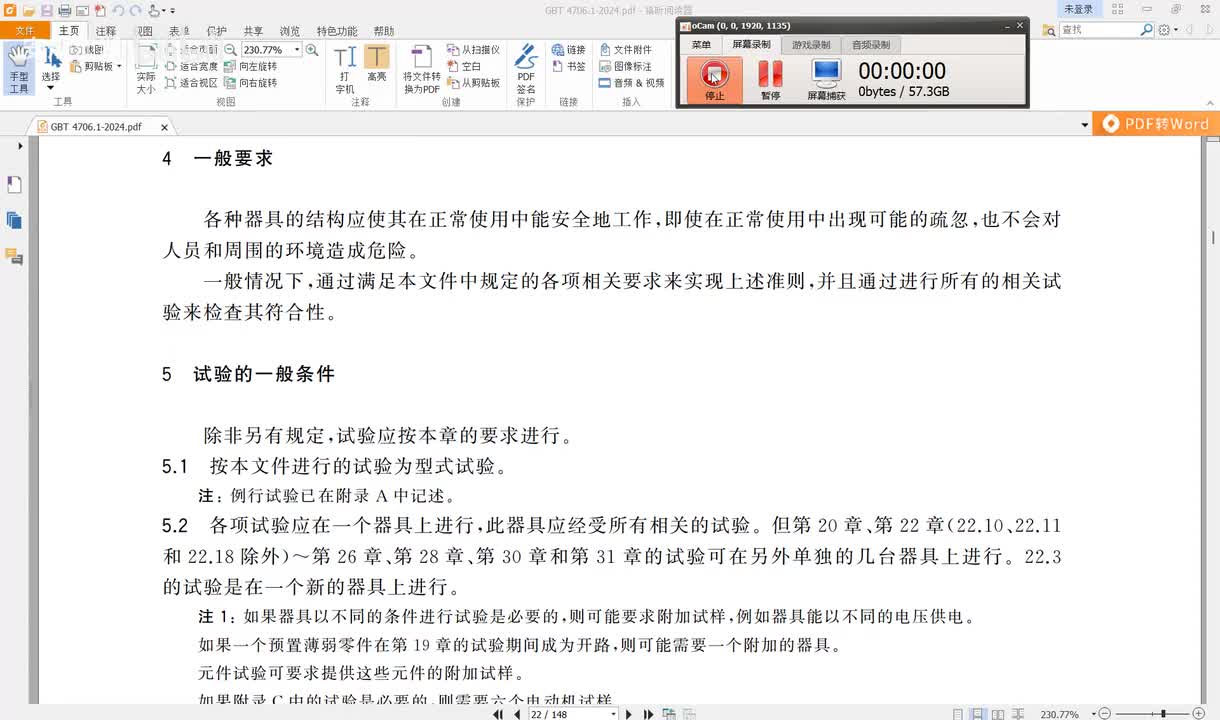Switch to the Protect (保护) ribbon tab
Viewport: 1220px width, 720px height.
pos(216,31)
